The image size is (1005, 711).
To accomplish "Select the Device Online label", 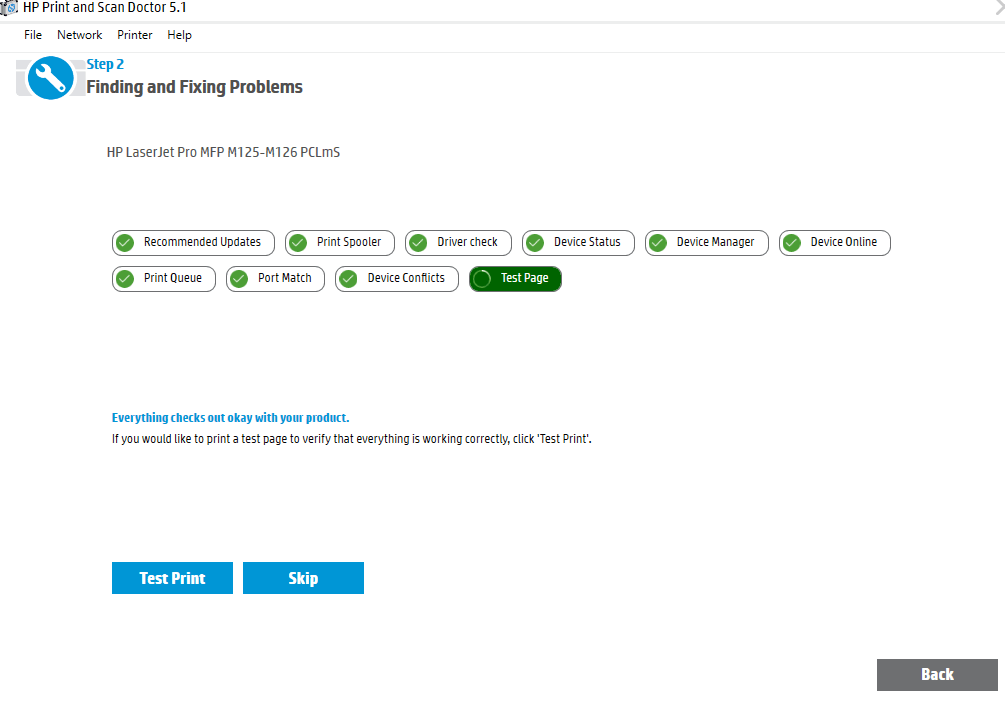I will (843, 242).
